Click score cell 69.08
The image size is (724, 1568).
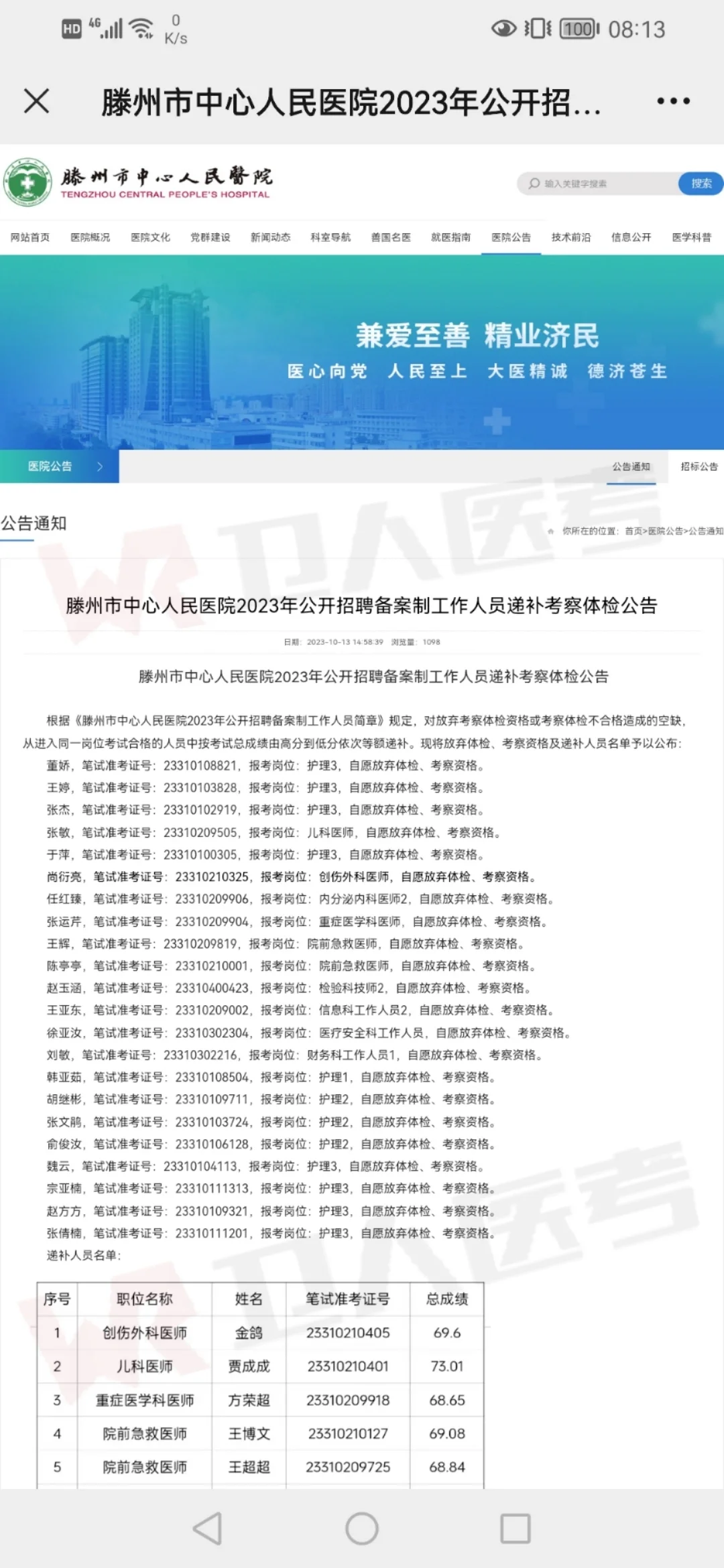tap(447, 1433)
